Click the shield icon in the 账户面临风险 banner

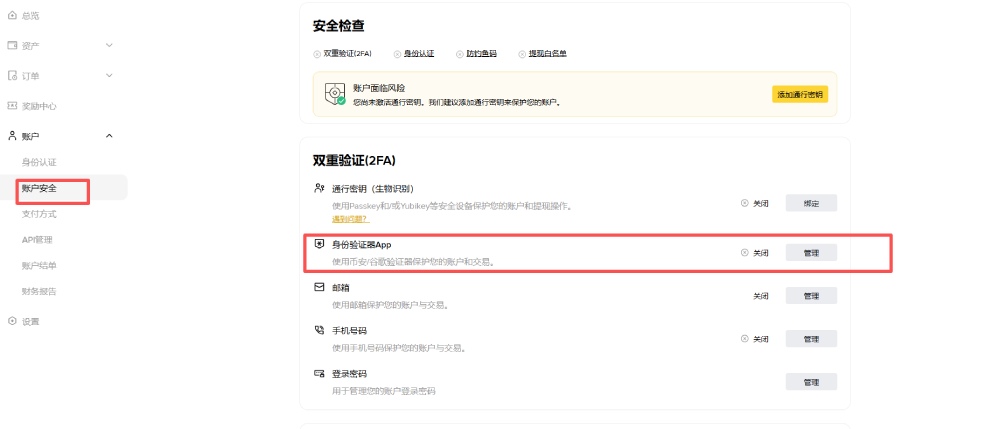pos(335,94)
